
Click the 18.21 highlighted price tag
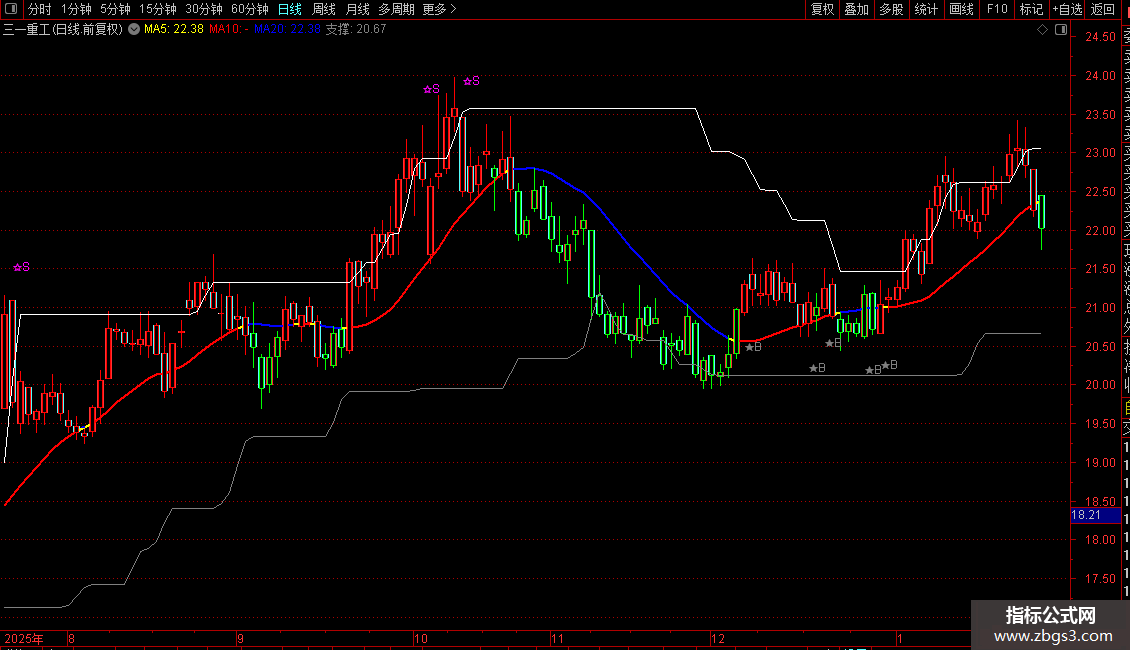click(x=1096, y=515)
